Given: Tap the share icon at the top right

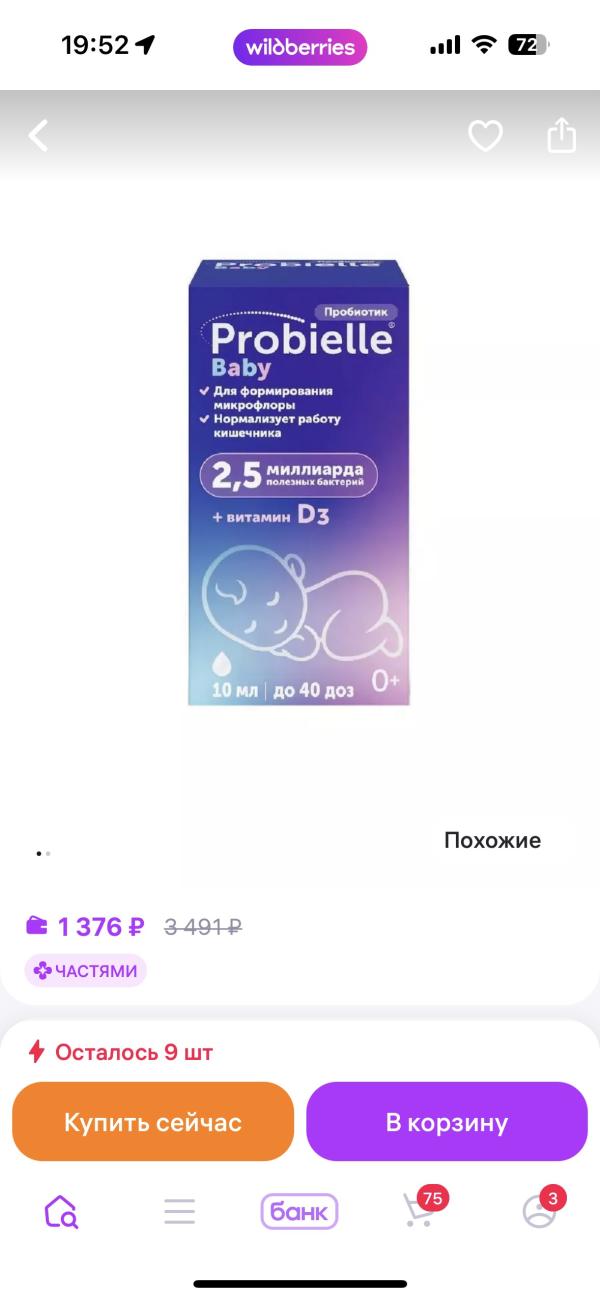Looking at the screenshot, I should point(562,135).
